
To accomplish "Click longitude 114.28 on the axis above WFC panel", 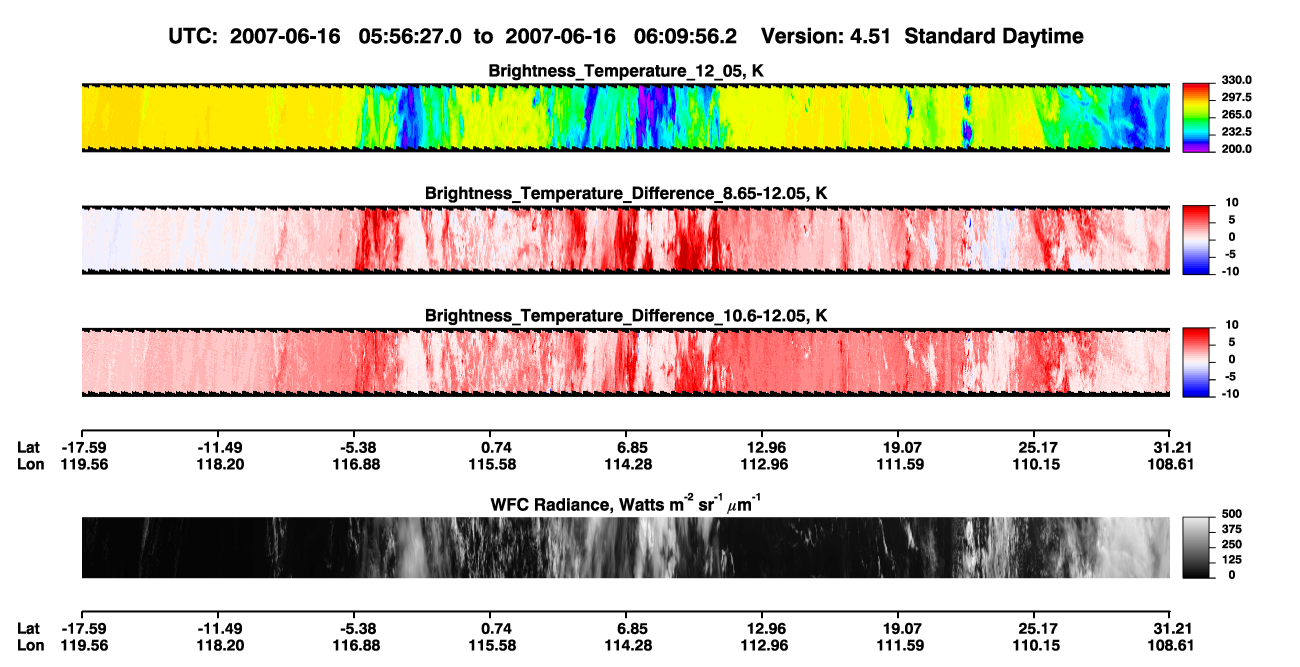I will point(627,465).
